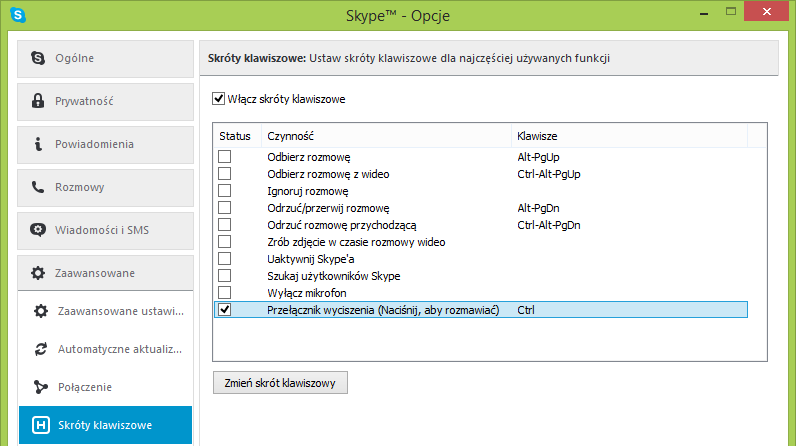Select the Uaktywnij Skype'a row text
Image resolution: width=796 pixels, height=446 pixels.
(311, 259)
